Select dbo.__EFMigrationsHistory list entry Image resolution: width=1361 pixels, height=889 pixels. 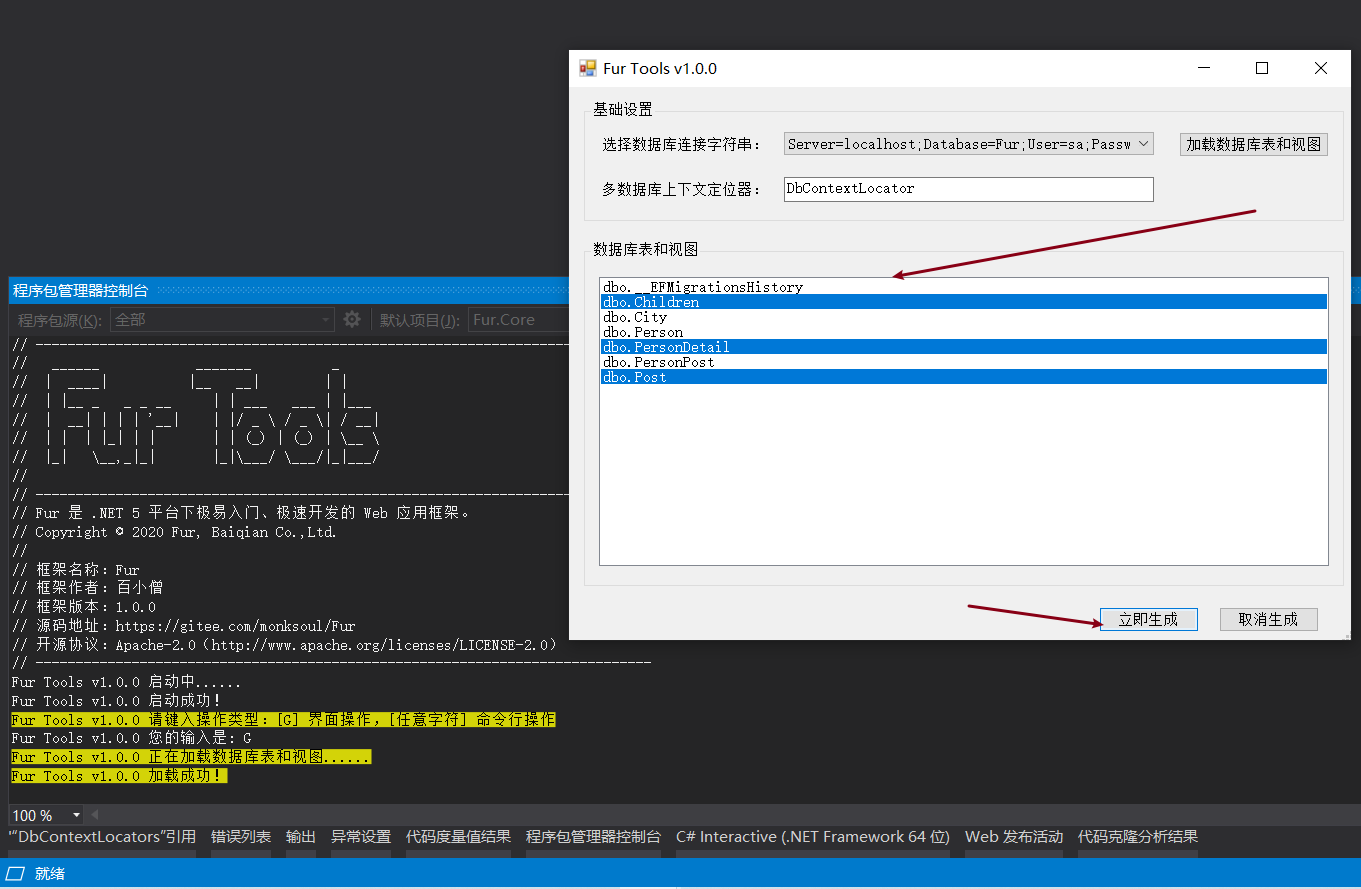[x=703, y=287]
